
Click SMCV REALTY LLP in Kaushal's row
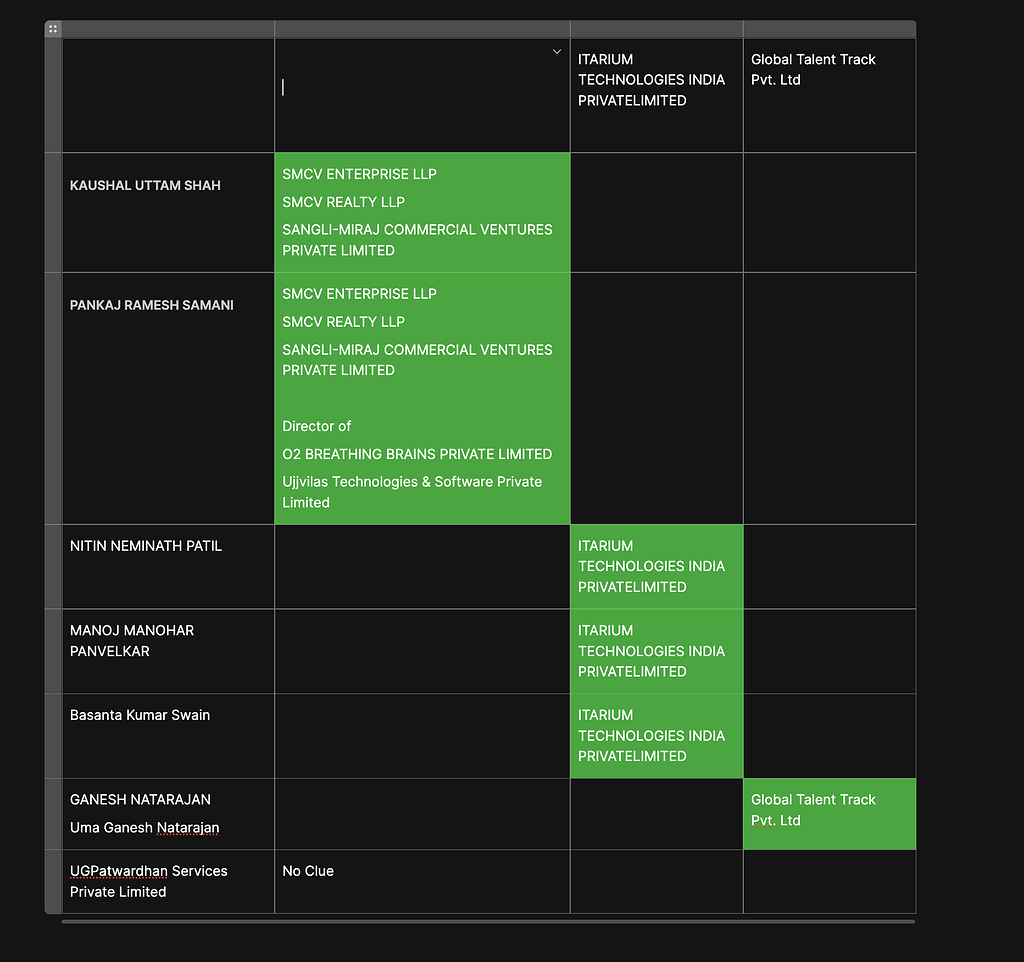coord(344,202)
